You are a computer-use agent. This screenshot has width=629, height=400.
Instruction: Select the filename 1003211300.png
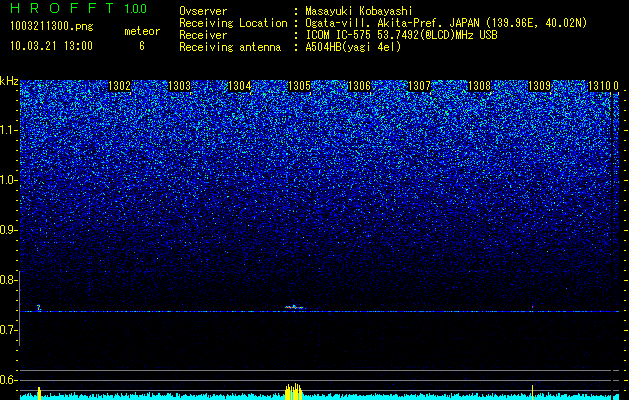coord(52,26)
